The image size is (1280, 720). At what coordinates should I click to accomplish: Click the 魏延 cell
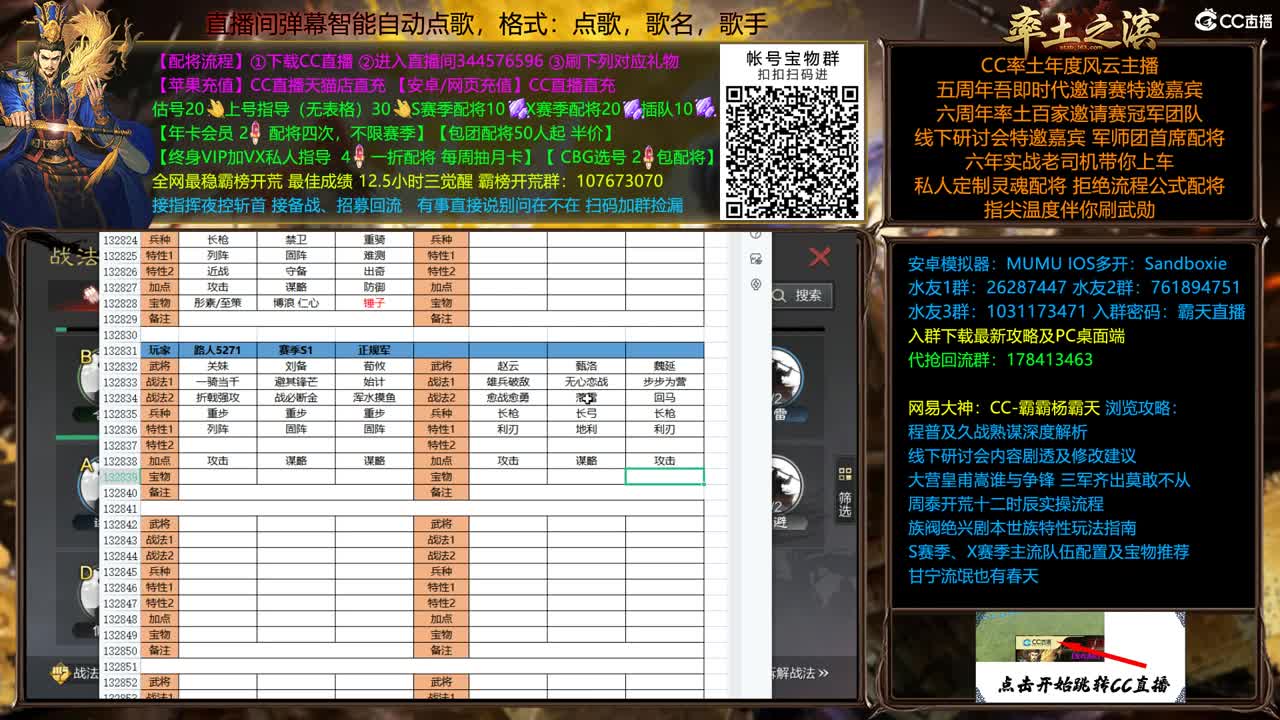click(x=664, y=366)
